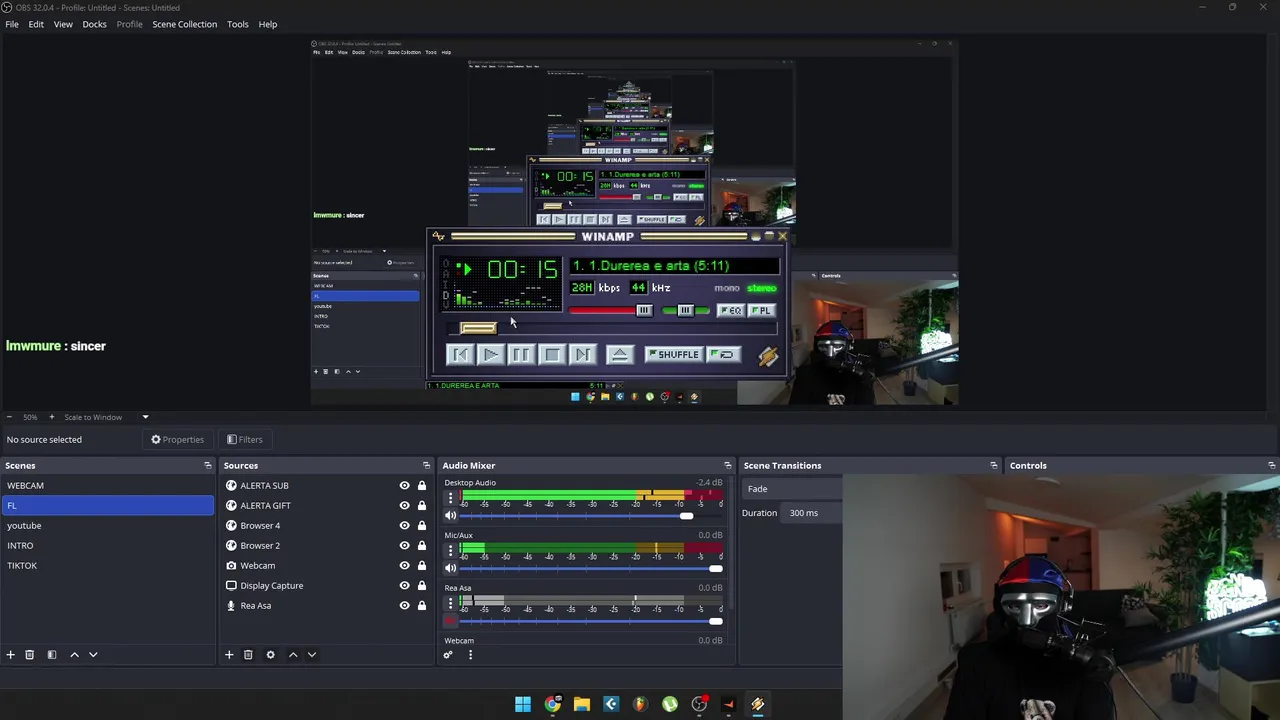
Task: Click the Winamp lightning bolt logo icon
Action: point(768,356)
